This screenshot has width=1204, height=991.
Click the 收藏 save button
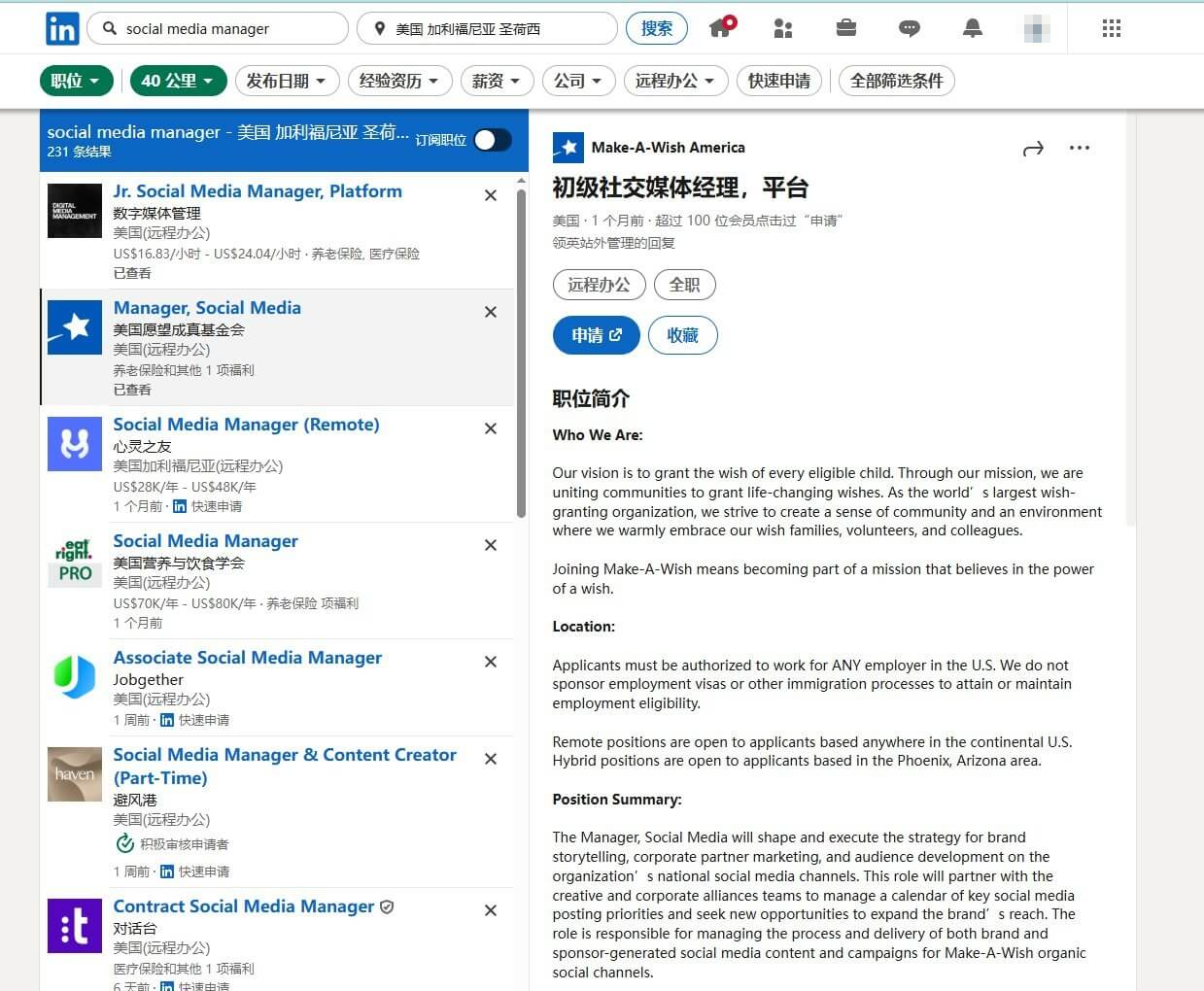[x=683, y=335]
